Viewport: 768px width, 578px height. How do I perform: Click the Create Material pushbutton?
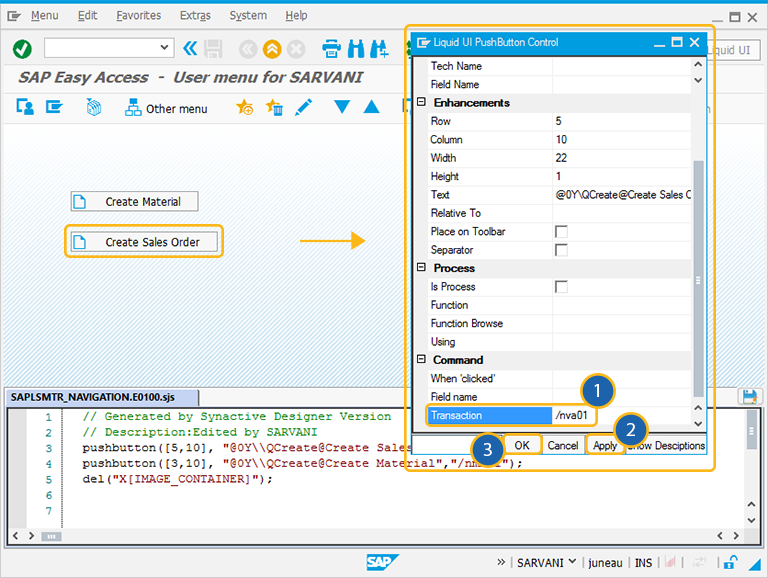point(135,201)
